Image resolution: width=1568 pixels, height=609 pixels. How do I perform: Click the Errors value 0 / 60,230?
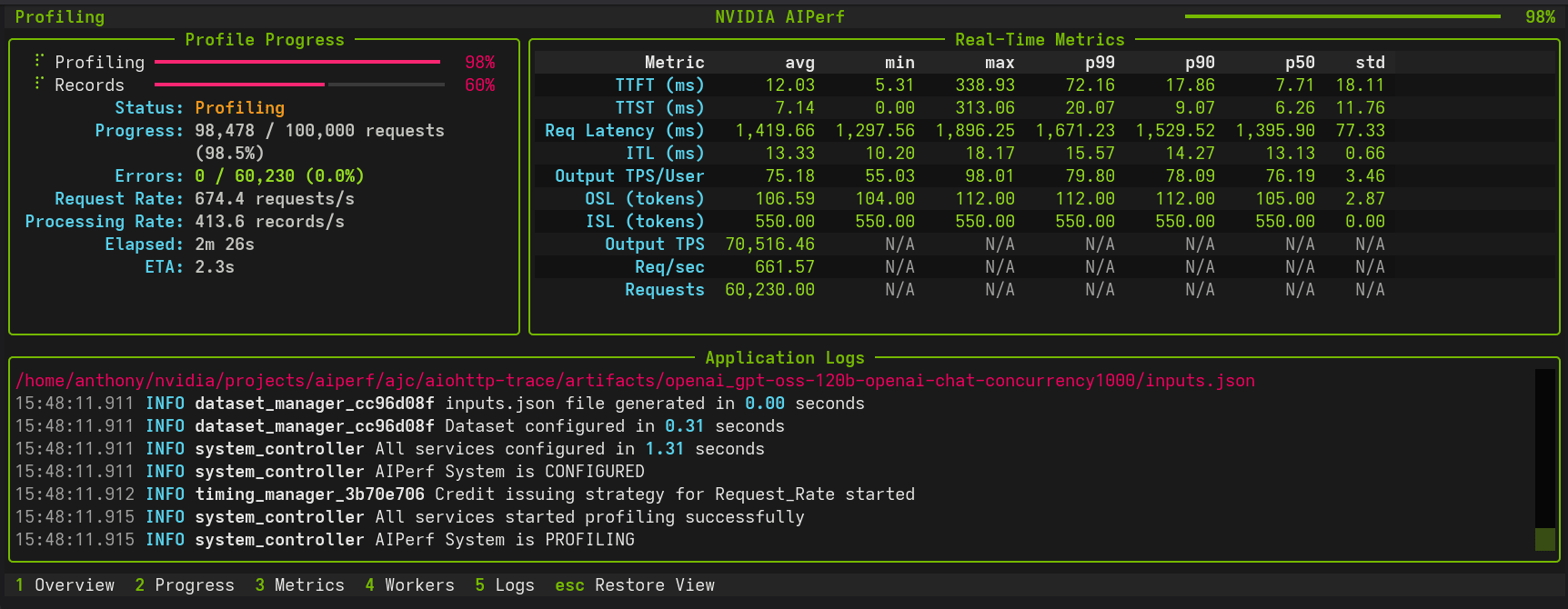[x=279, y=176]
